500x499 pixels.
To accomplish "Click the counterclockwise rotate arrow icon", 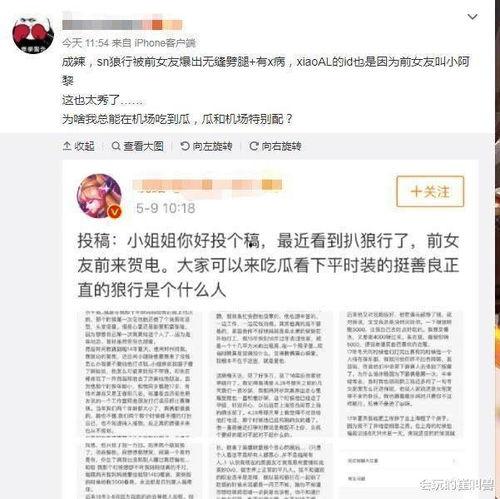I will tap(184, 146).
